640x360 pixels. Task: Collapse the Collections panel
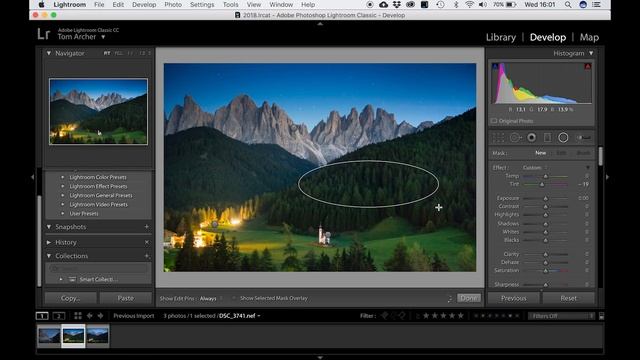coord(49,256)
